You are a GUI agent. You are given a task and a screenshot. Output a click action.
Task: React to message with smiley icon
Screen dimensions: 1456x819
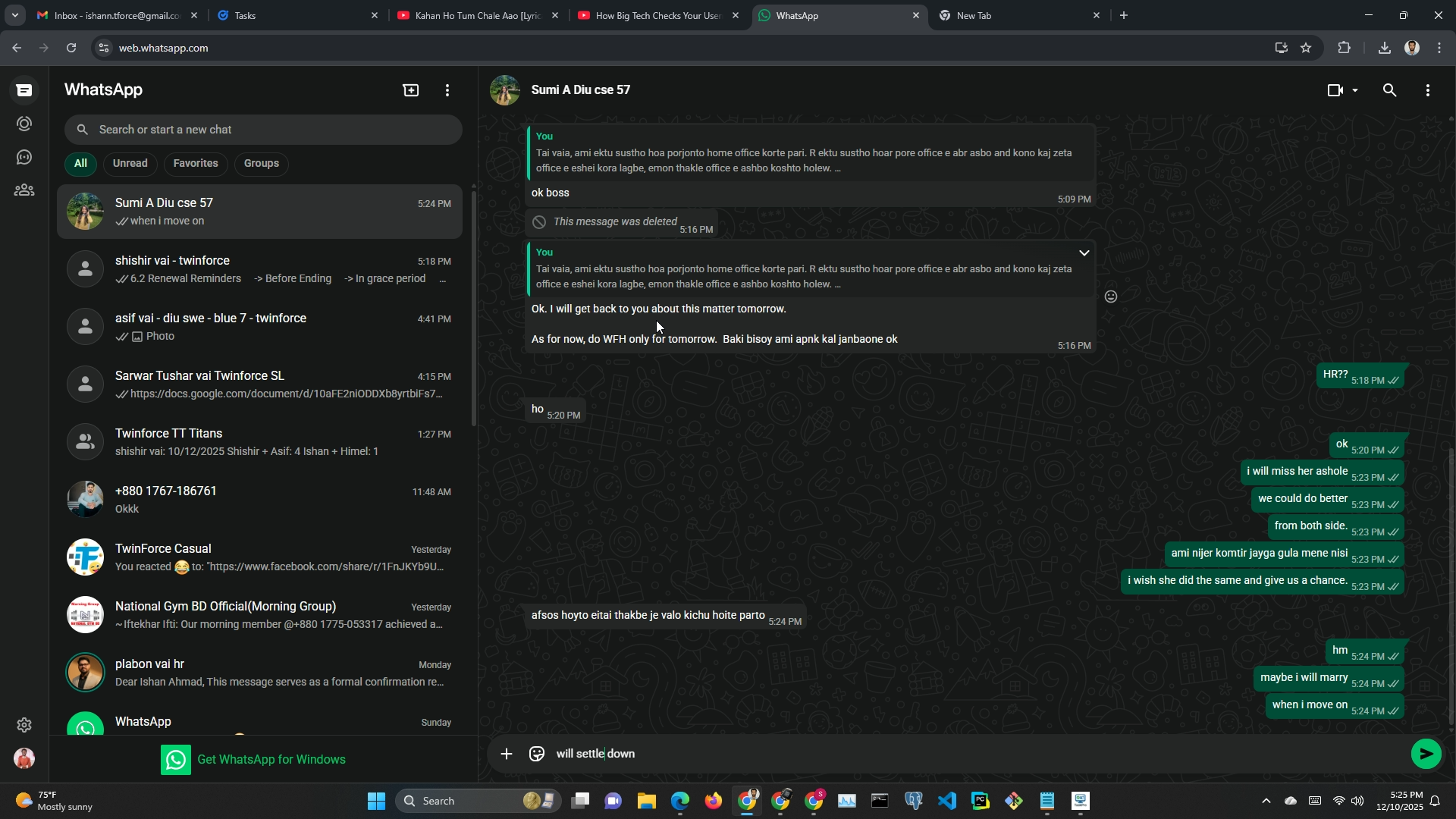click(x=1111, y=297)
